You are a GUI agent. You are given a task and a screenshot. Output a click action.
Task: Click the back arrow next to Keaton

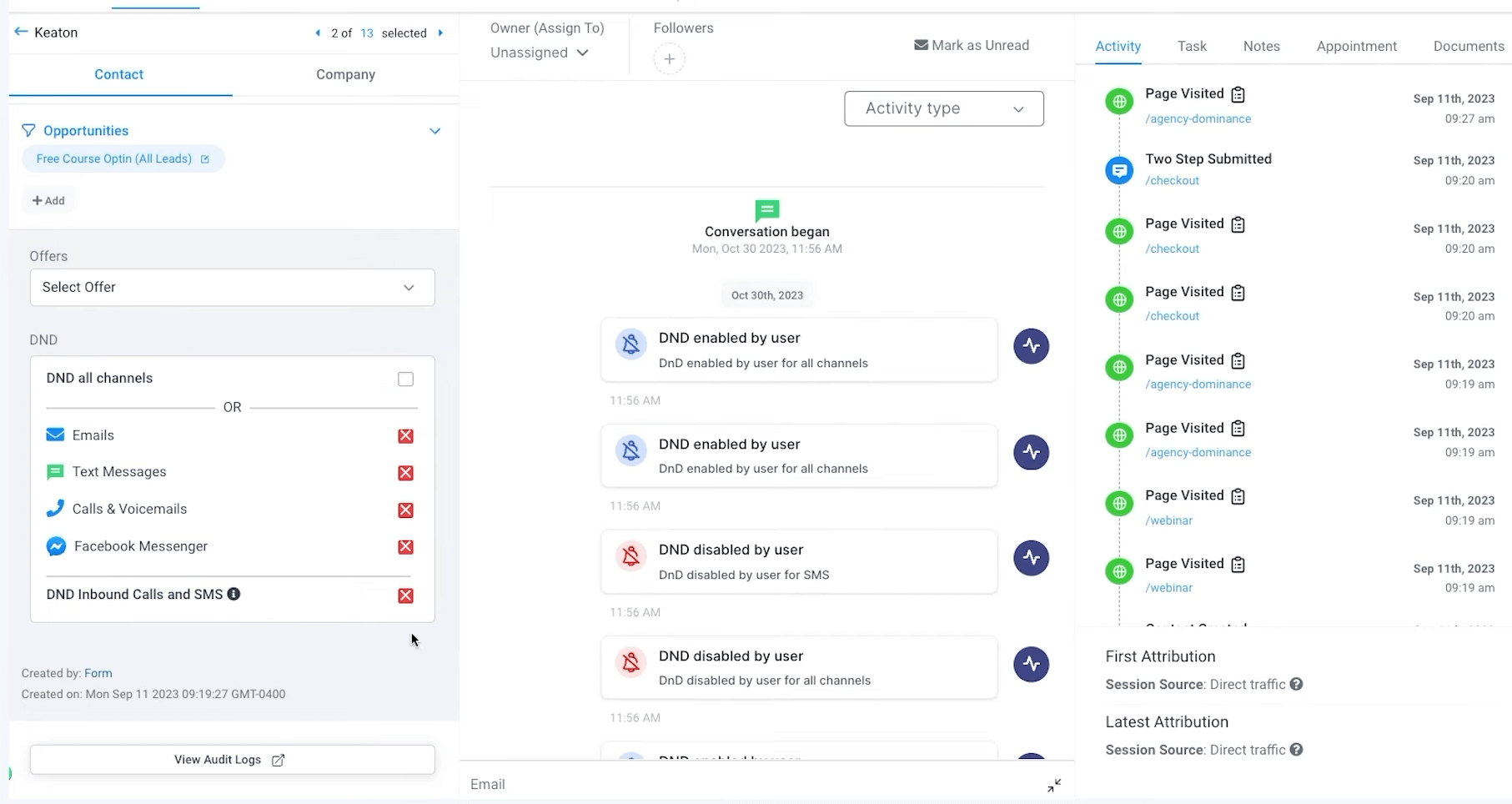tap(21, 32)
